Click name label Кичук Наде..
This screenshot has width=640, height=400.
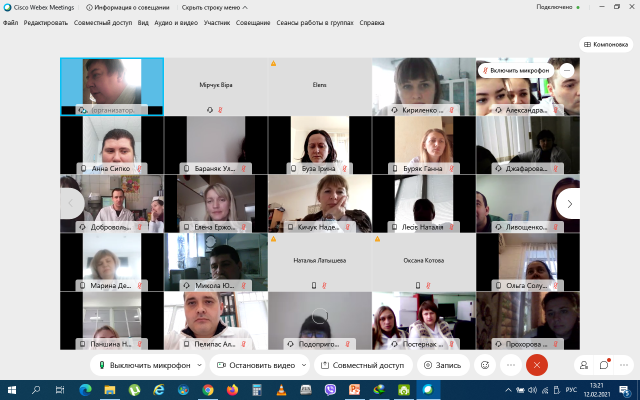click(x=318, y=227)
